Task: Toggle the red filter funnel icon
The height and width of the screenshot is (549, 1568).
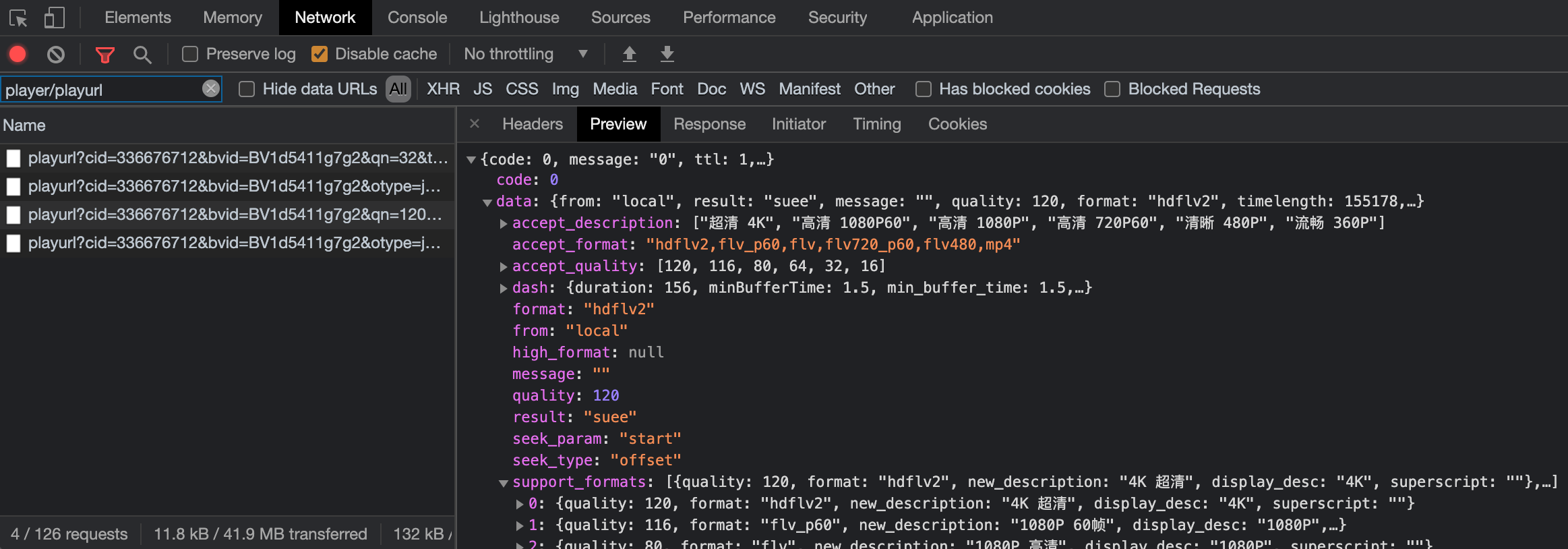Action: click(x=104, y=55)
